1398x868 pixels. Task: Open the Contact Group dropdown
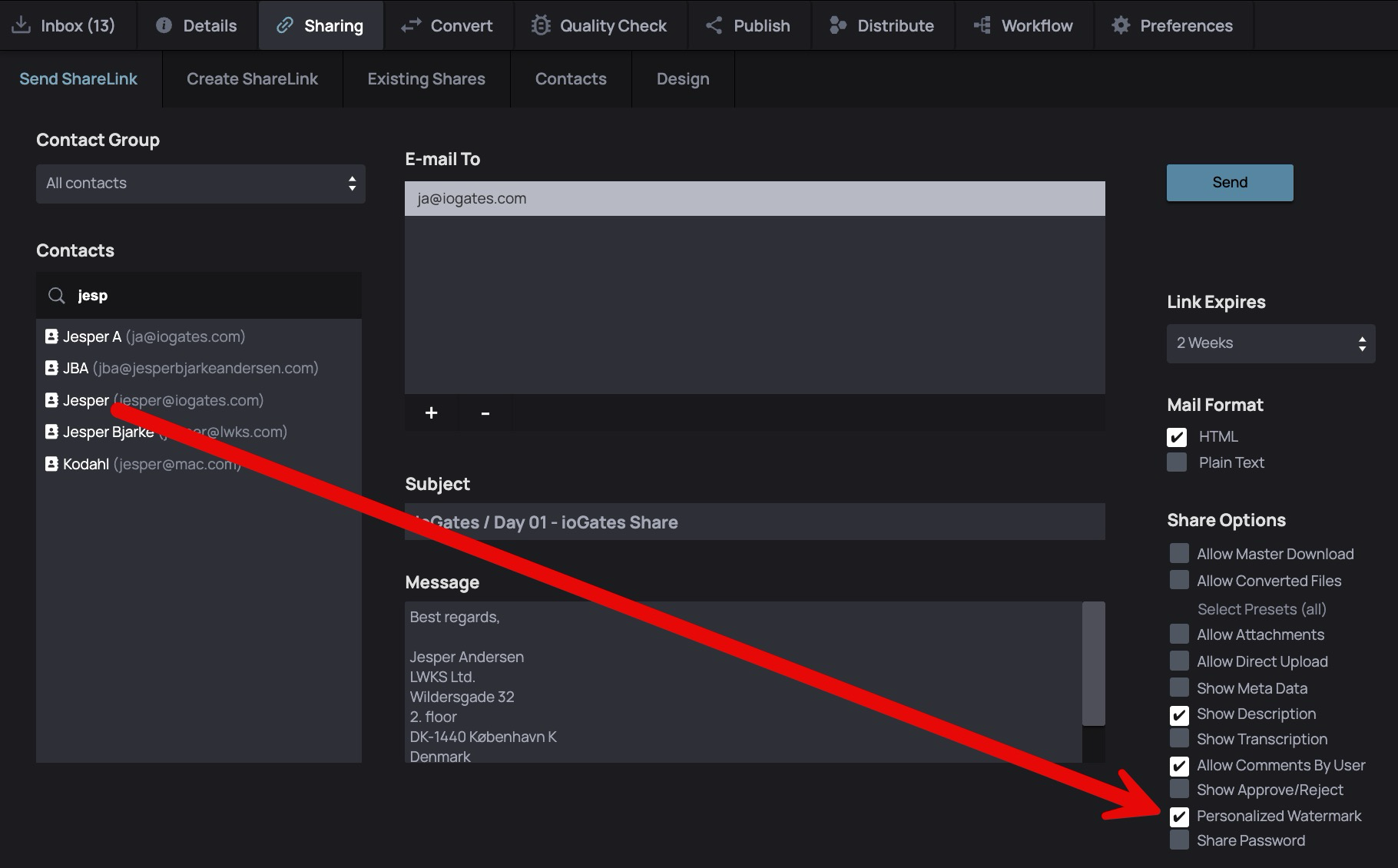coord(200,184)
